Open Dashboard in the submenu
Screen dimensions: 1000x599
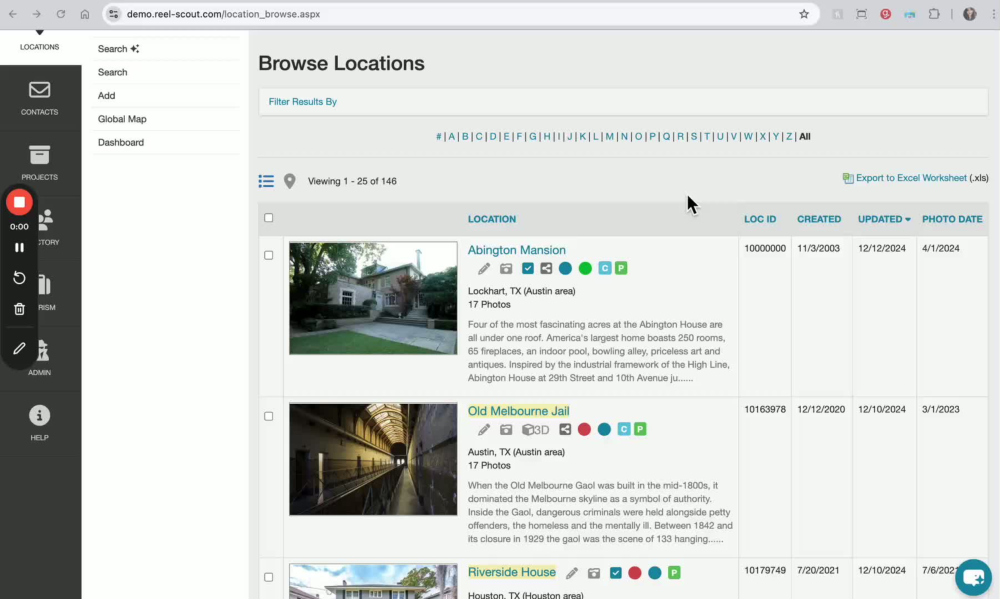[x=121, y=142]
